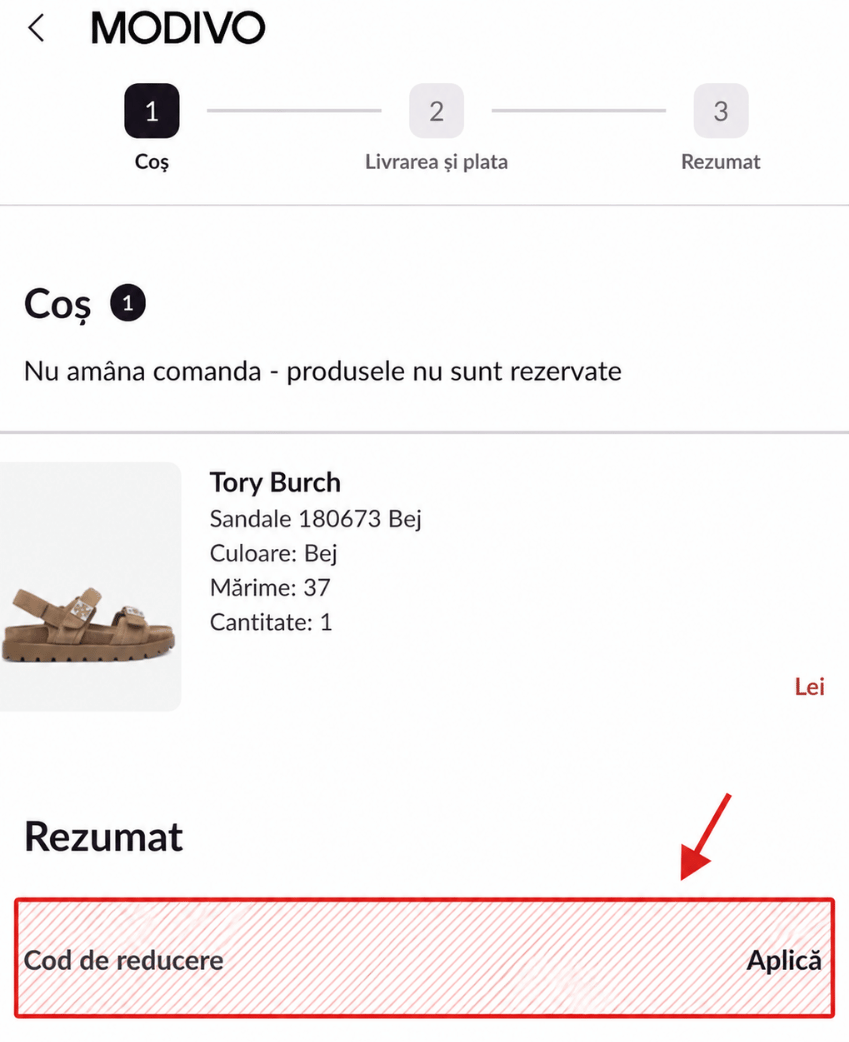The width and height of the screenshot is (849, 1042).
Task: Open the Tory Burch sandal thumbnail
Action: click(x=90, y=587)
